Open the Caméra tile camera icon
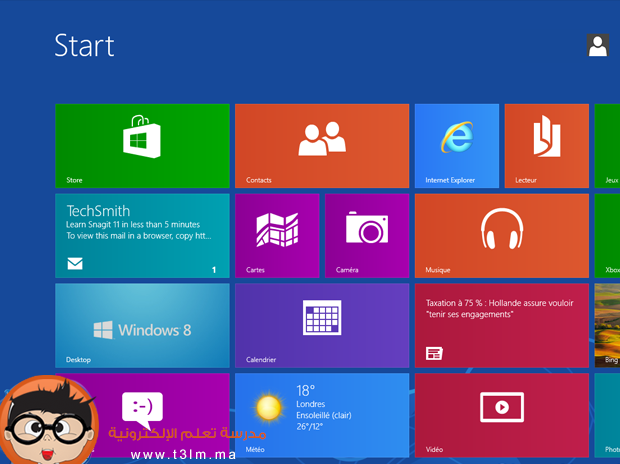The height and width of the screenshot is (464, 620). click(367, 227)
